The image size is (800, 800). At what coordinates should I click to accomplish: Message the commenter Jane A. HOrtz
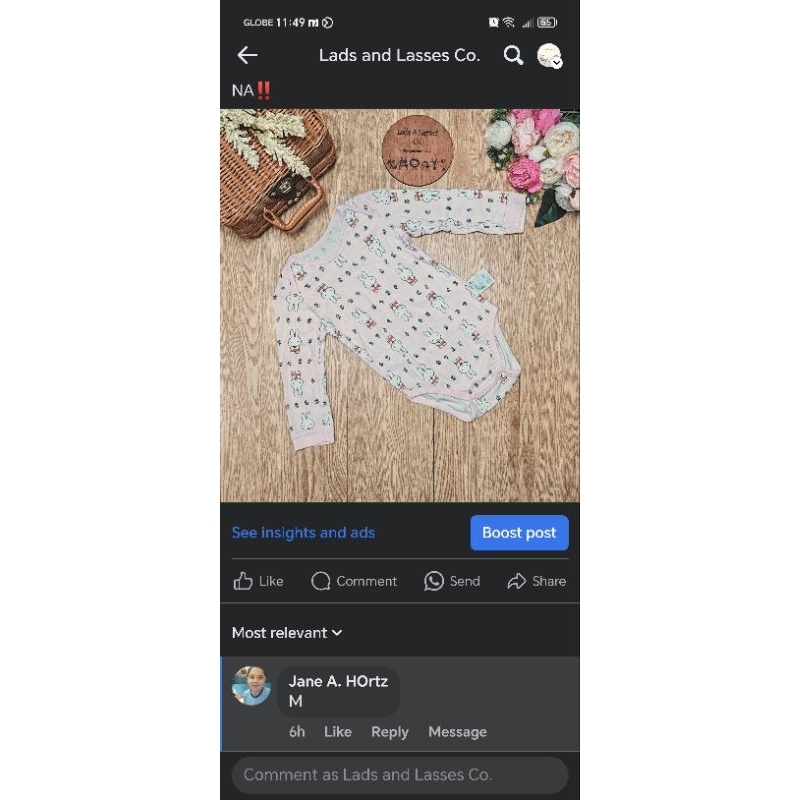point(458,732)
